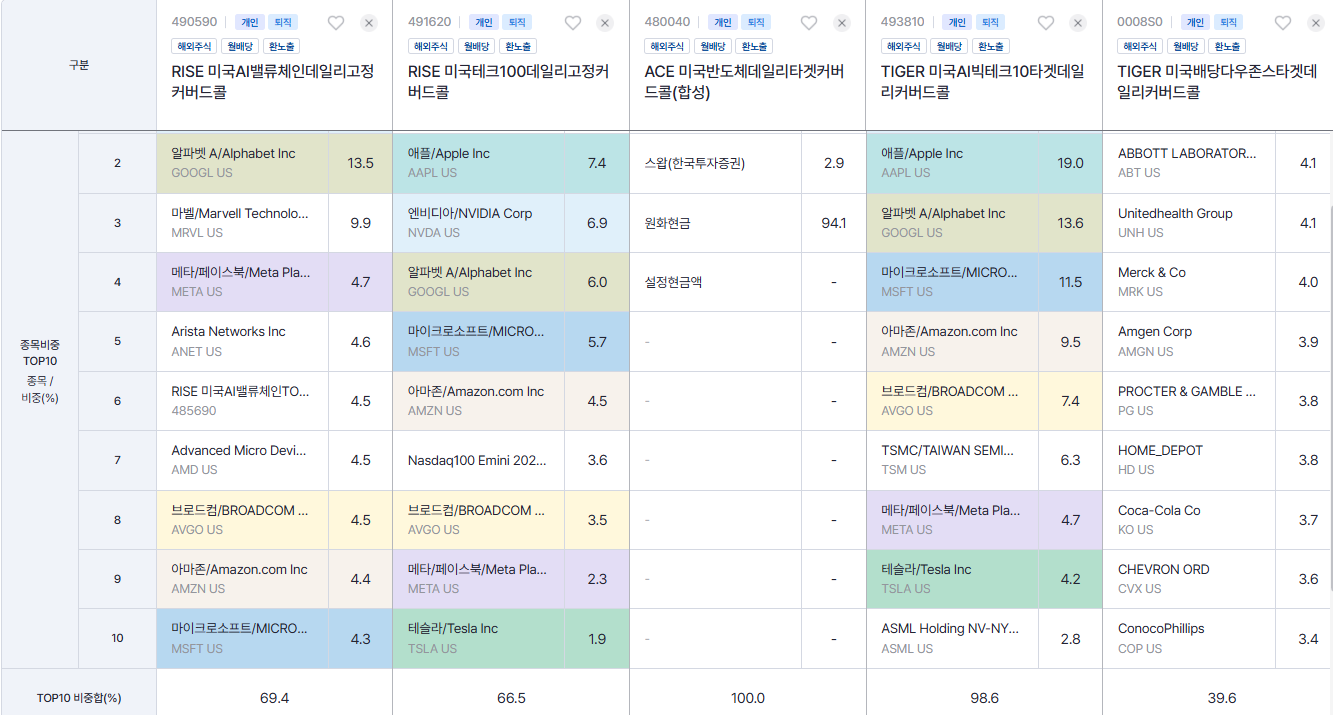Screen dimensions: 1333x715
Task: Click the 구분 header cell
Action: (x=78, y=65)
